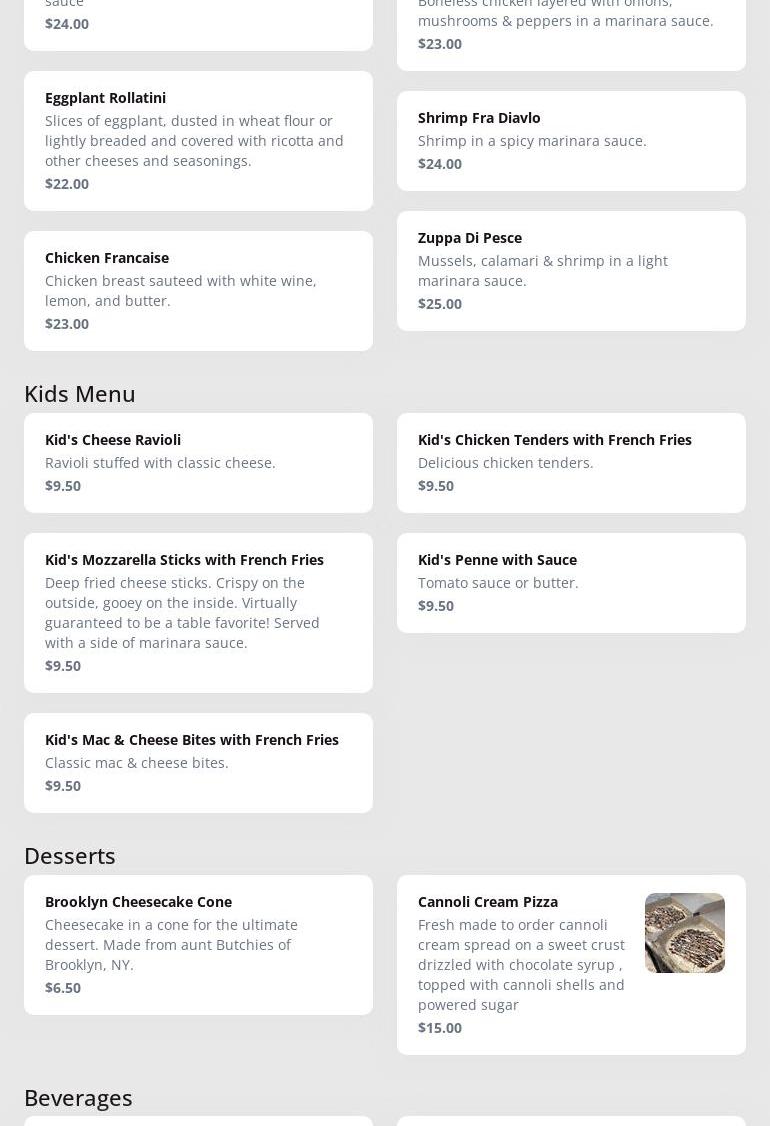Click the Kids Menu section heading

click(80, 393)
